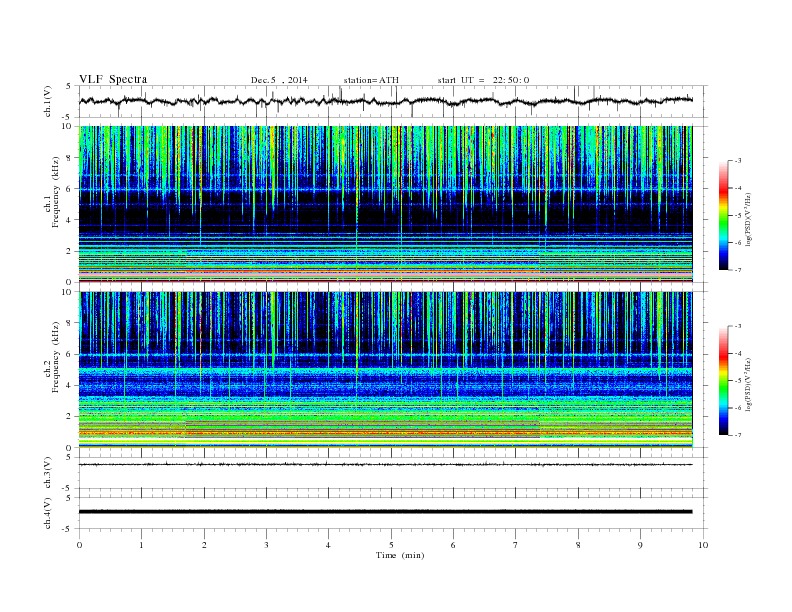This screenshot has height=612, width=792.
Task: Click the ch.3 thin waveform trace
Action: [386, 464]
